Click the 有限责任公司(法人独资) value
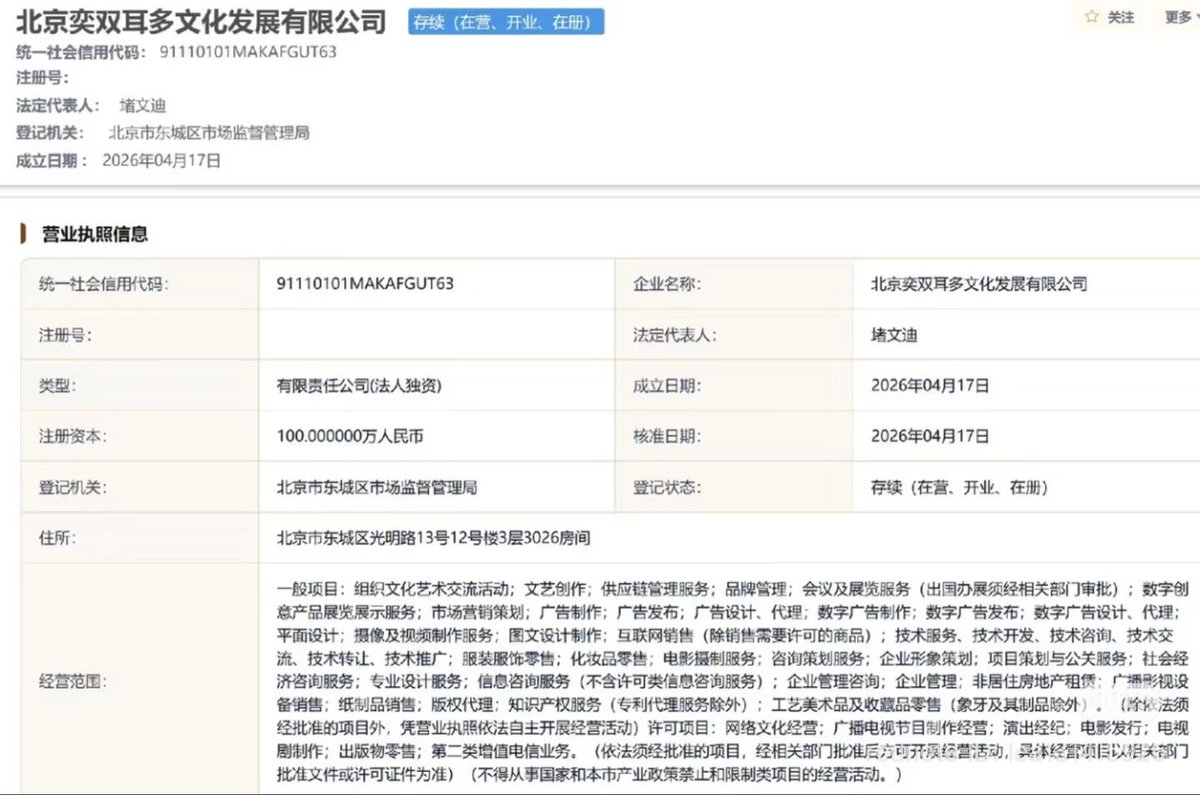 point(359,386)
